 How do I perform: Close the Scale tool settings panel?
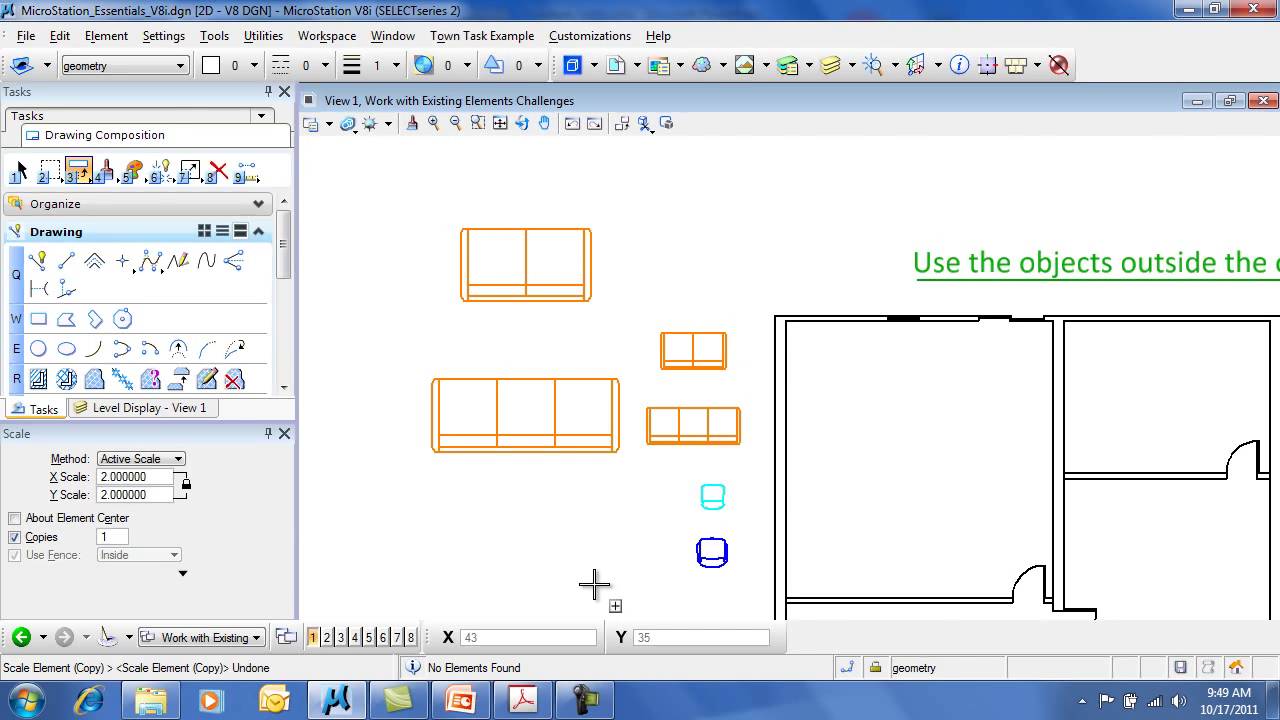point(284,433)
